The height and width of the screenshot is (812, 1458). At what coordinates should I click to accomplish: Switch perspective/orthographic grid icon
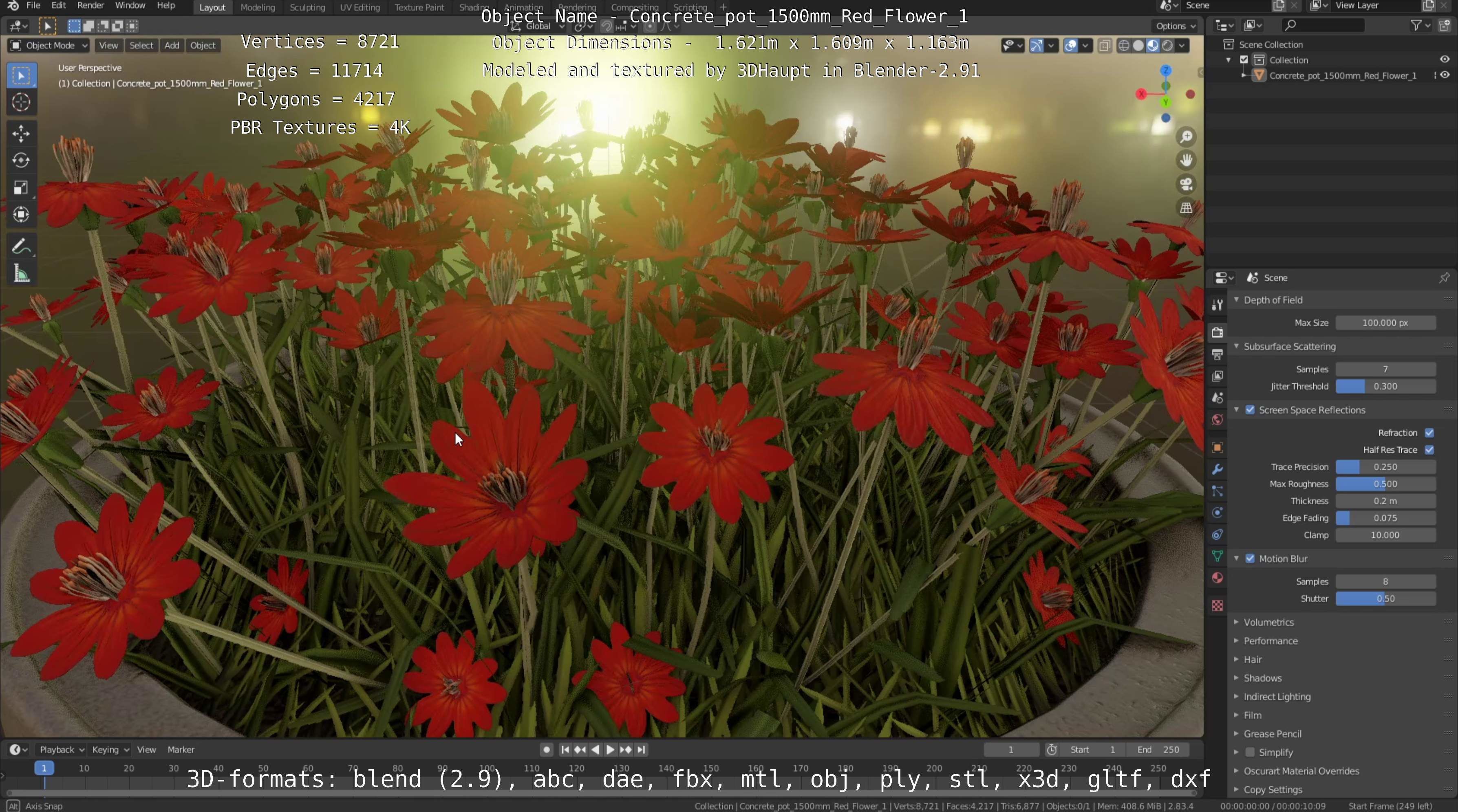[x=1186, y=208]
